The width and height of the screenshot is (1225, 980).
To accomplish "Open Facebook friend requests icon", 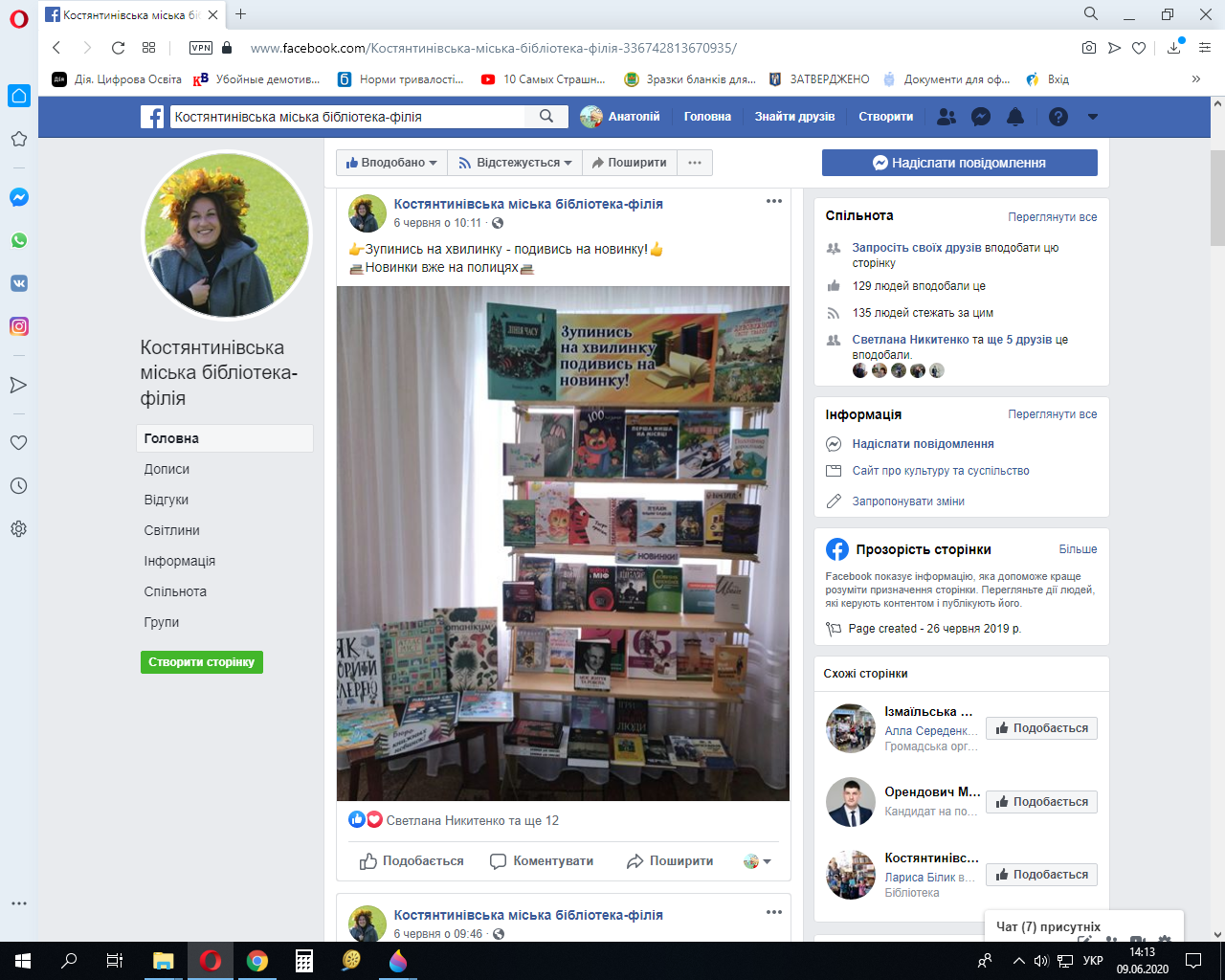I will (947, 117).
